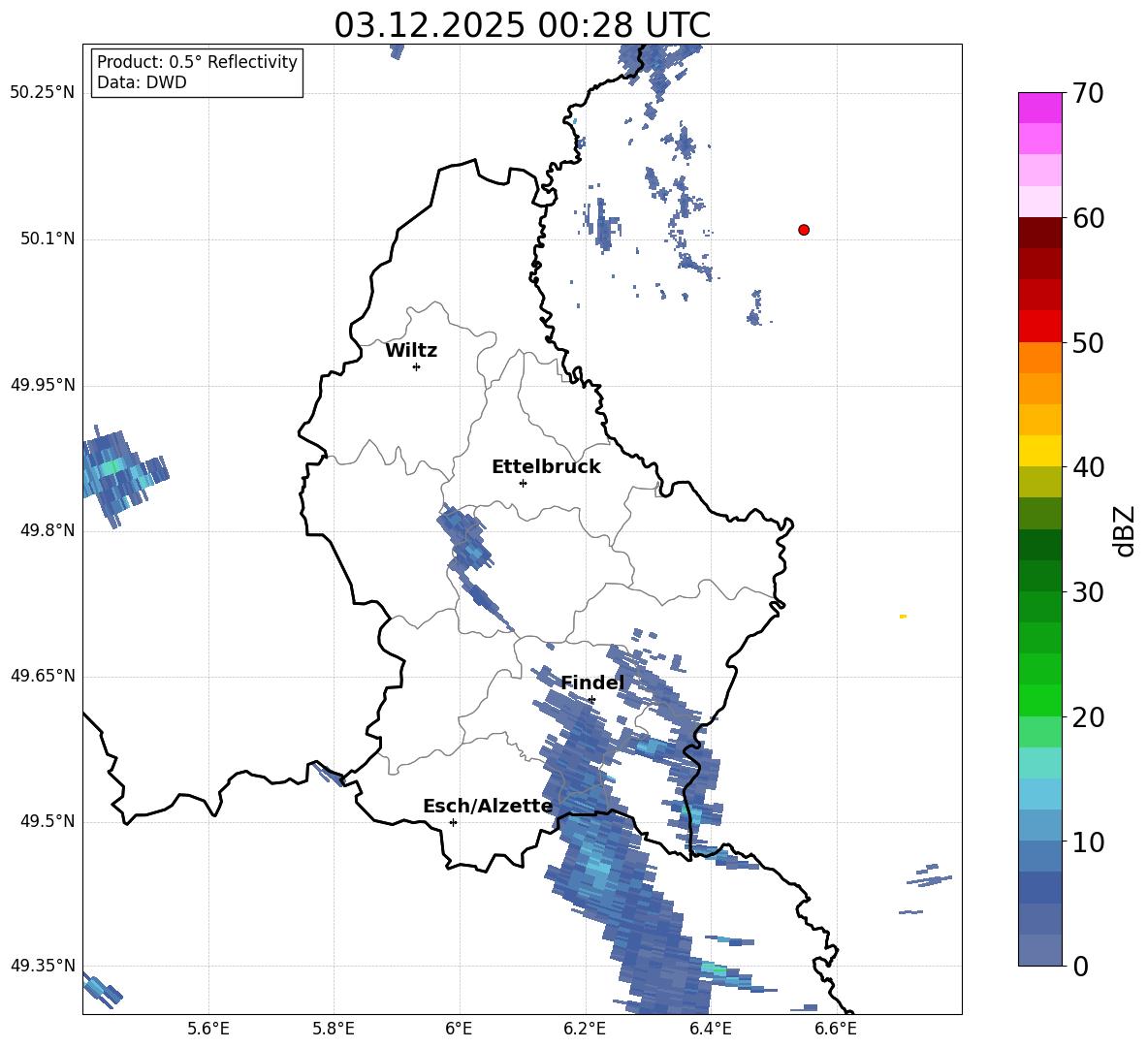Click the Data: DWD text
This screenshot has height=1048, width=1148.
(142, 82)
